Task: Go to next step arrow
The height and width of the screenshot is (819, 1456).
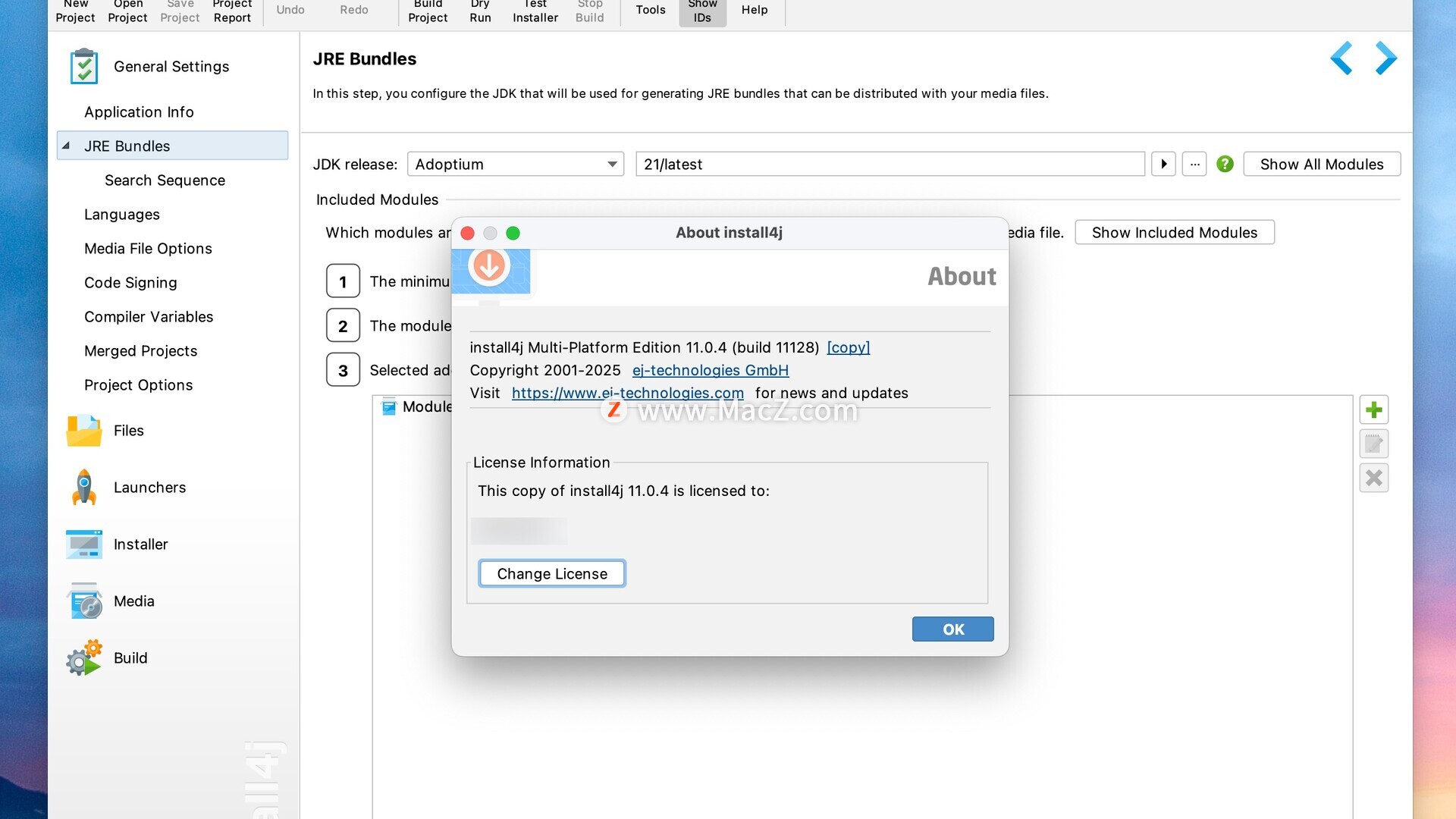Action: [1386, 58]
